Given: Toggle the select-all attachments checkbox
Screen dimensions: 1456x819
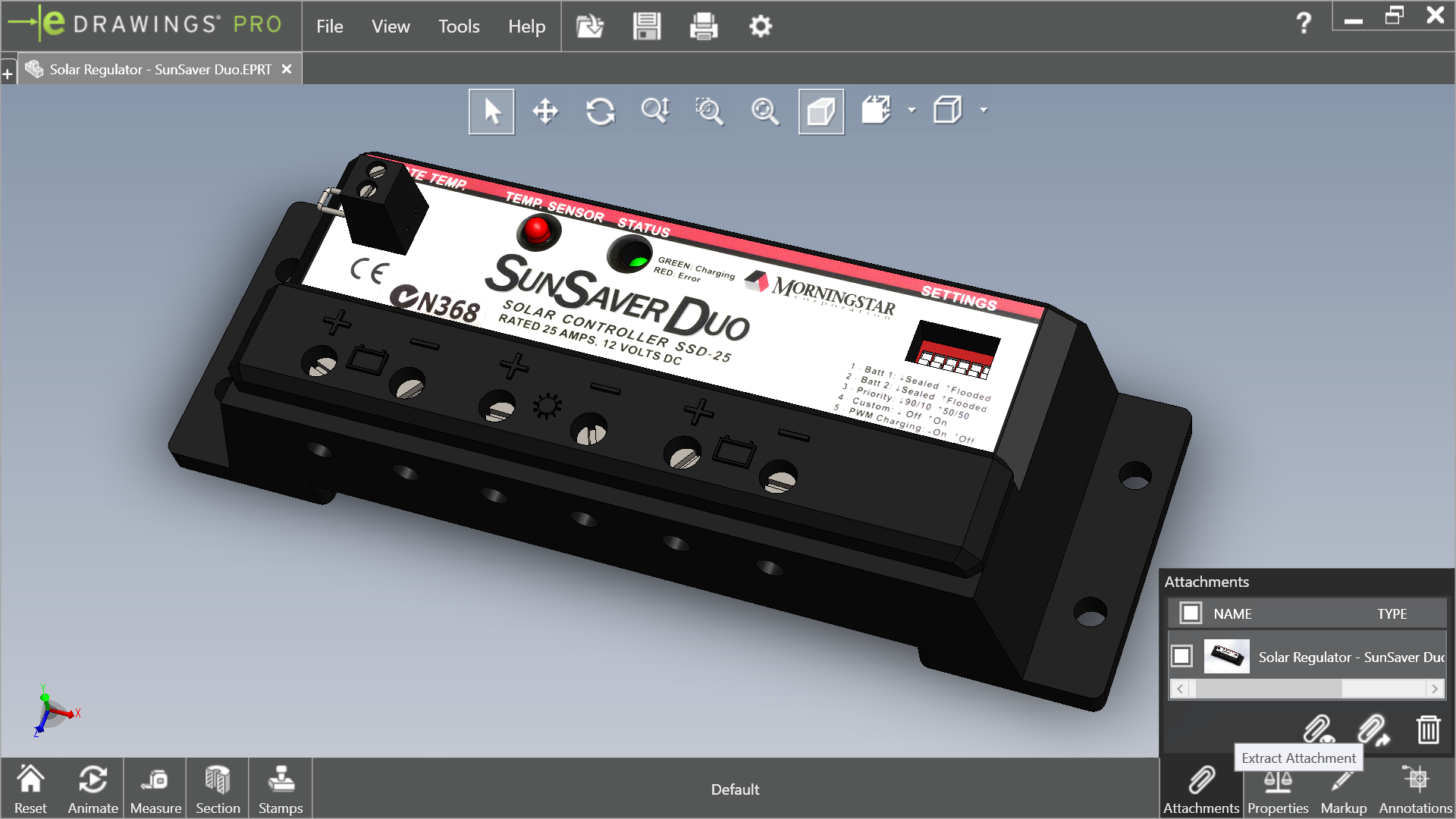Looking at the screenshot, I should click(1191, 613).
